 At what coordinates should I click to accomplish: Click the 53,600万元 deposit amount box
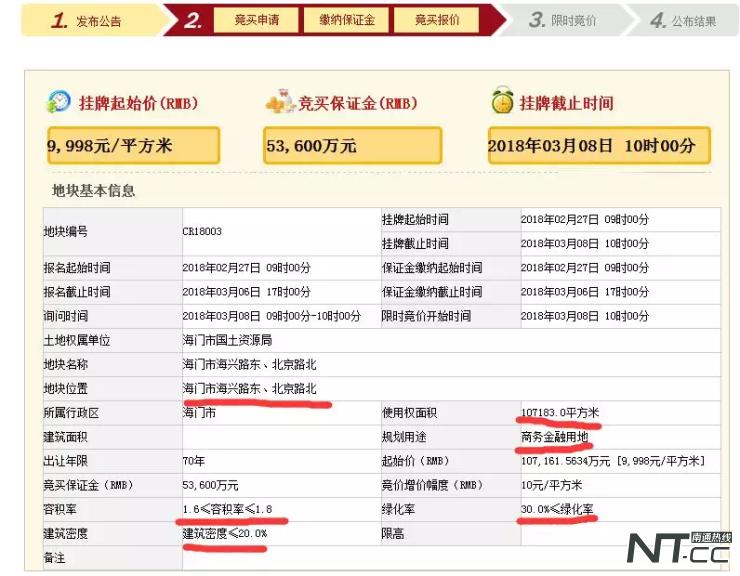[353, 145]
